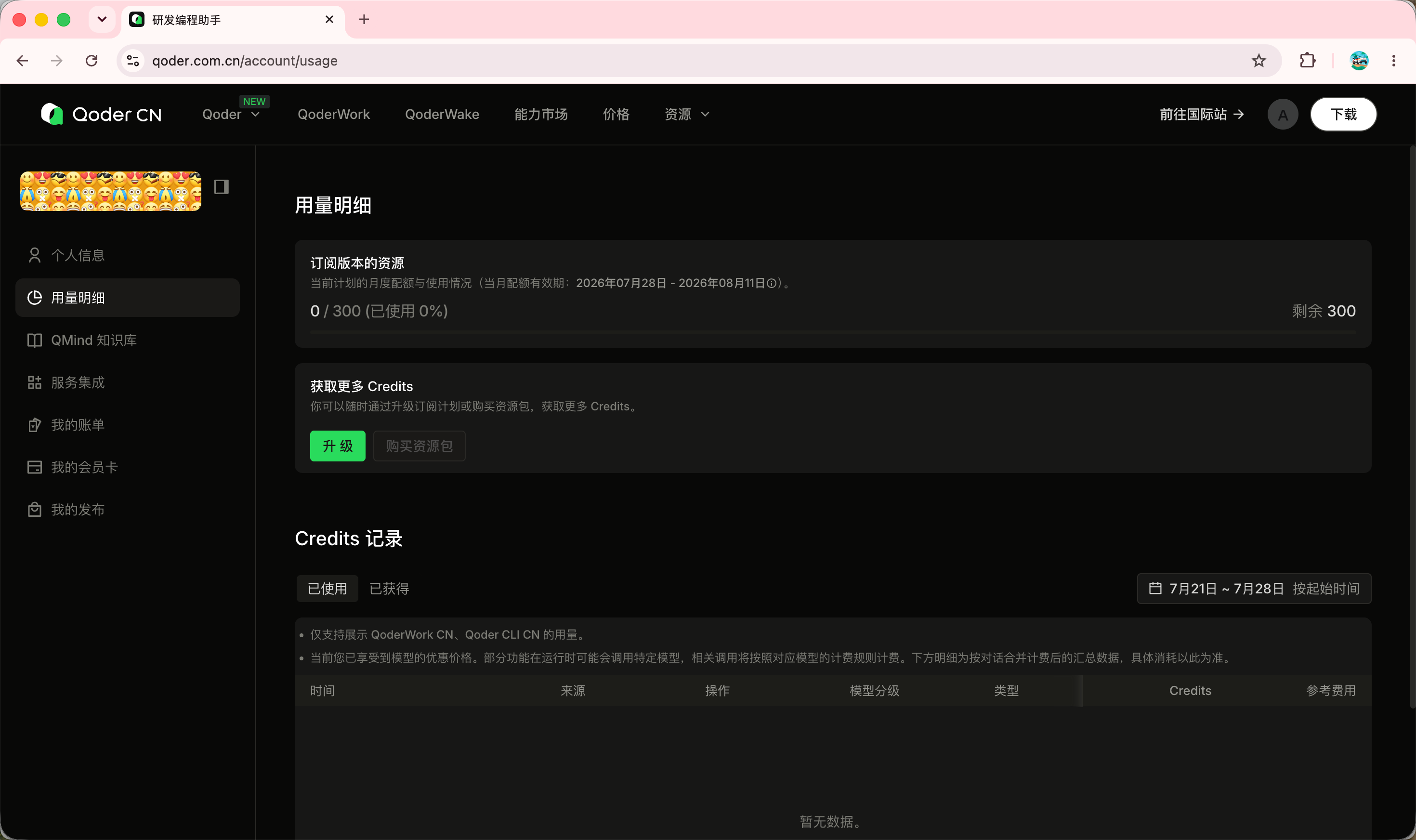Click the 按起始时间 label in date picker

click(x=1326, y=589)
